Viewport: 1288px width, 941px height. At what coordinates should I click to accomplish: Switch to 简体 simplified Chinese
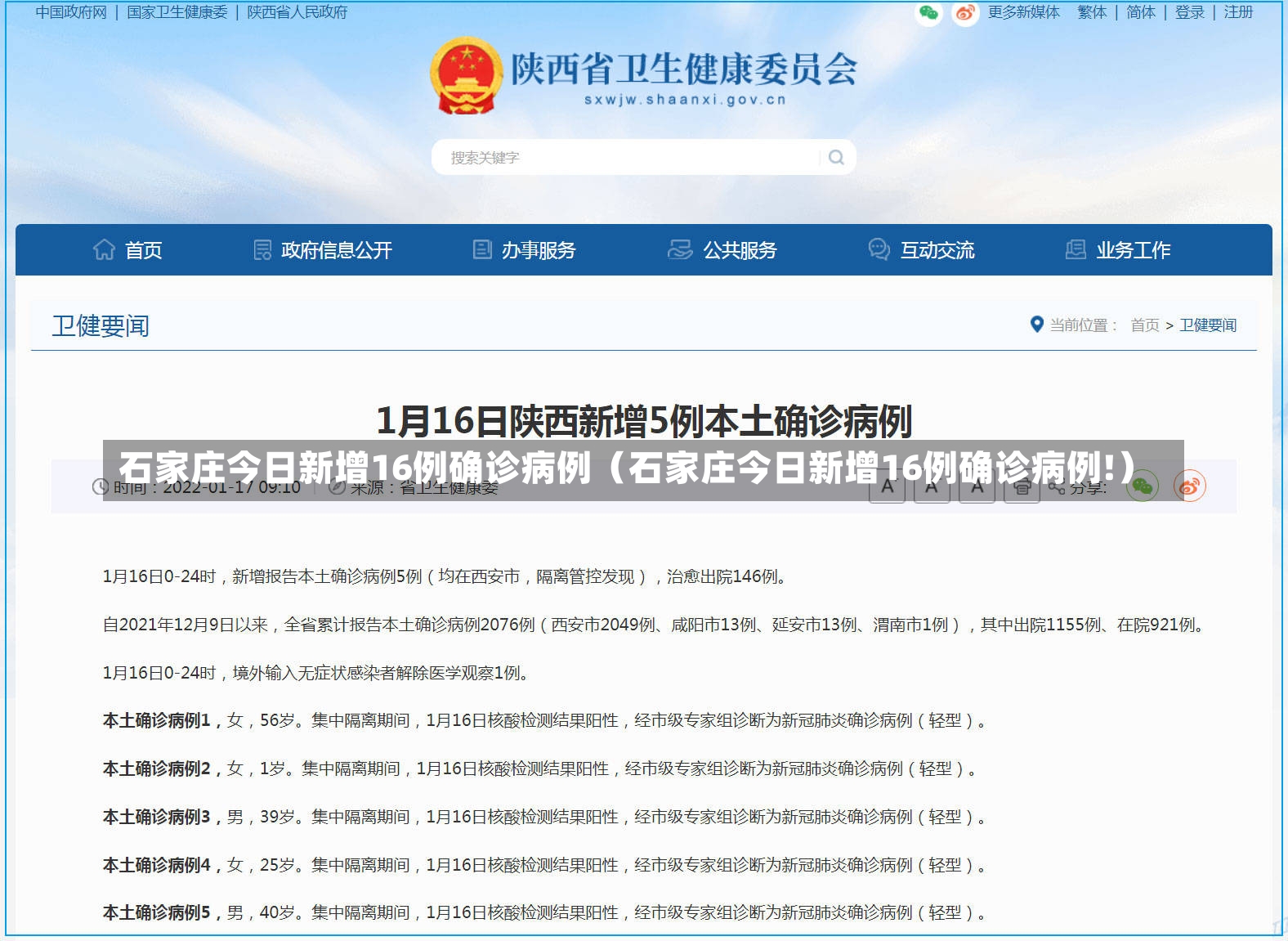pos(1141,12)
